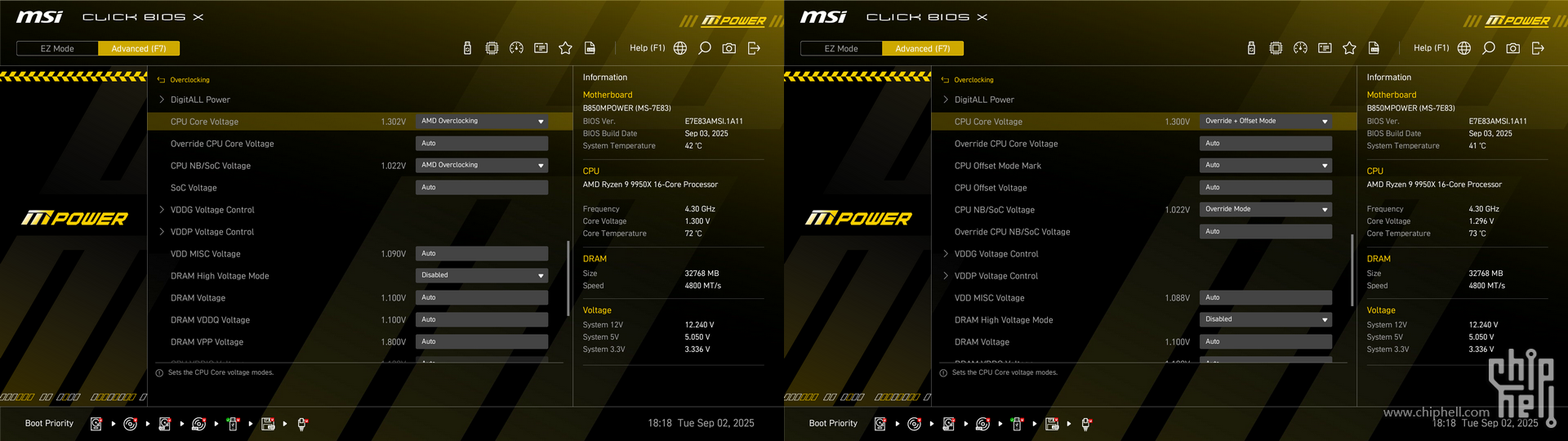Open DRAM High Voltage Mode dropdown in left window

[x=482, y=275]
